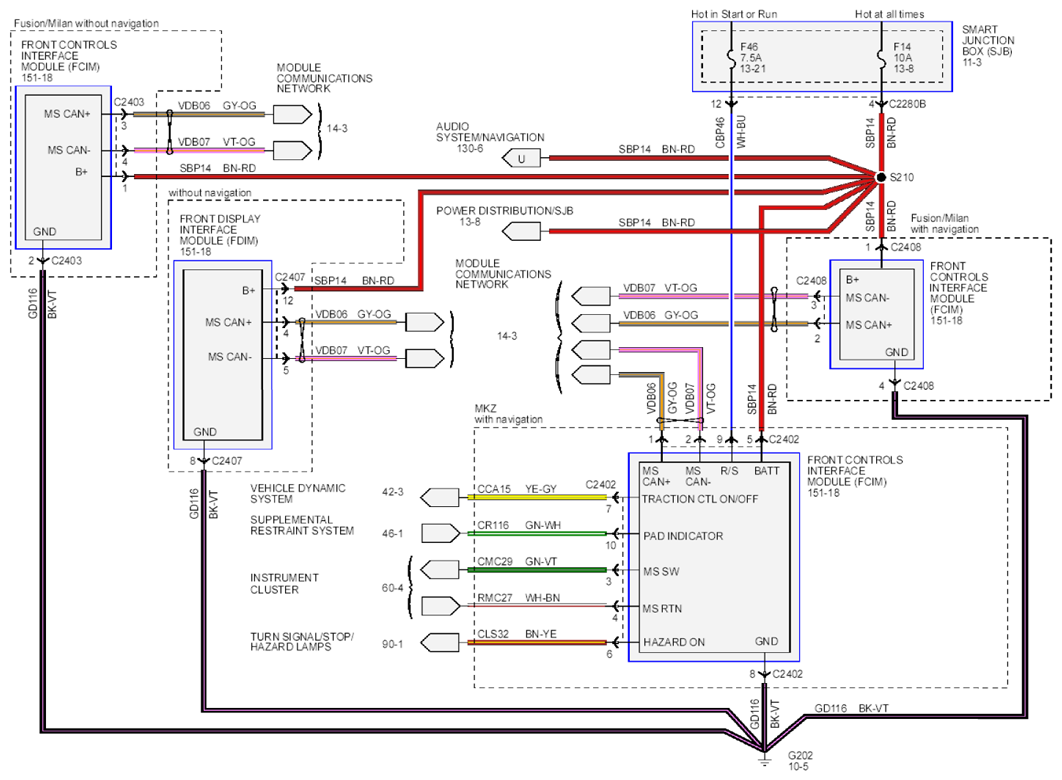
Task: Click the Power Distribution/SJB 13-8 label
Action: click(504, 216)
